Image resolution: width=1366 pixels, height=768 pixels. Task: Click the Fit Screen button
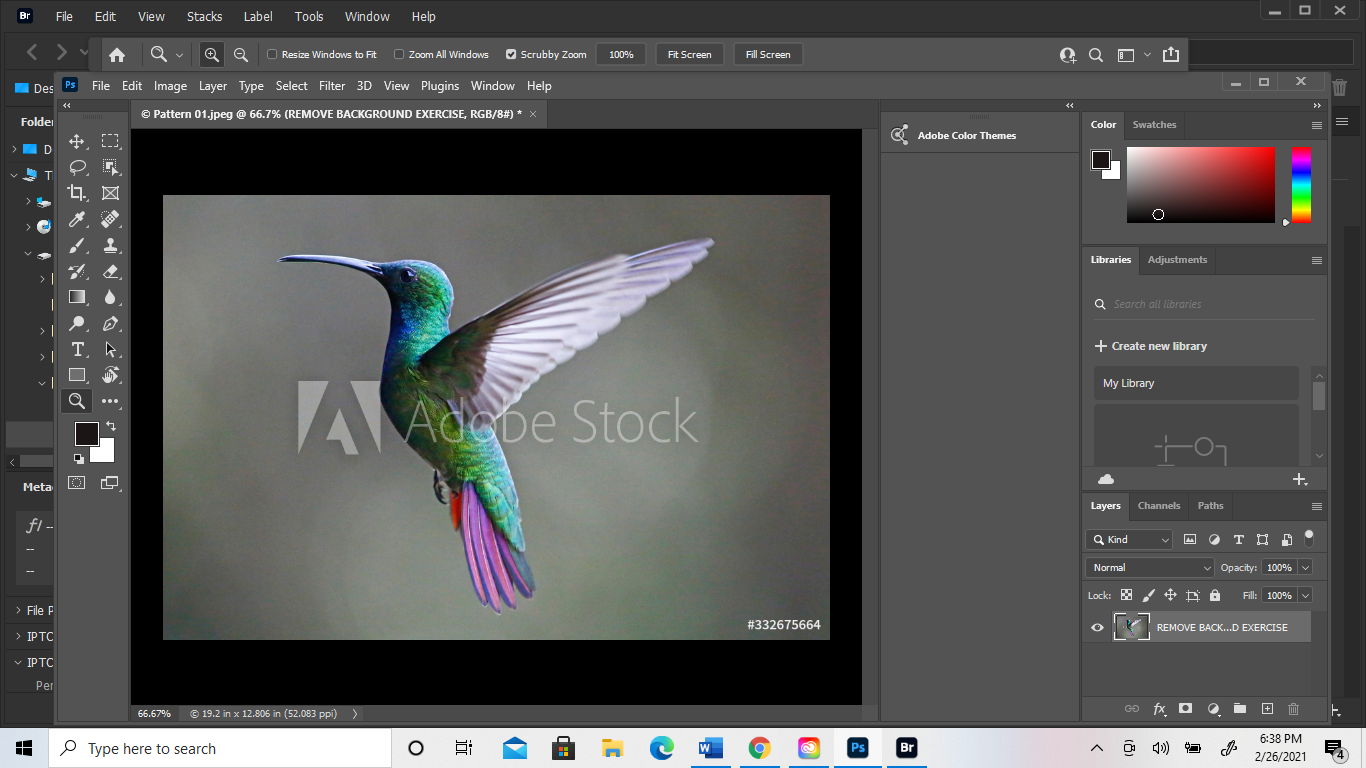689,54
